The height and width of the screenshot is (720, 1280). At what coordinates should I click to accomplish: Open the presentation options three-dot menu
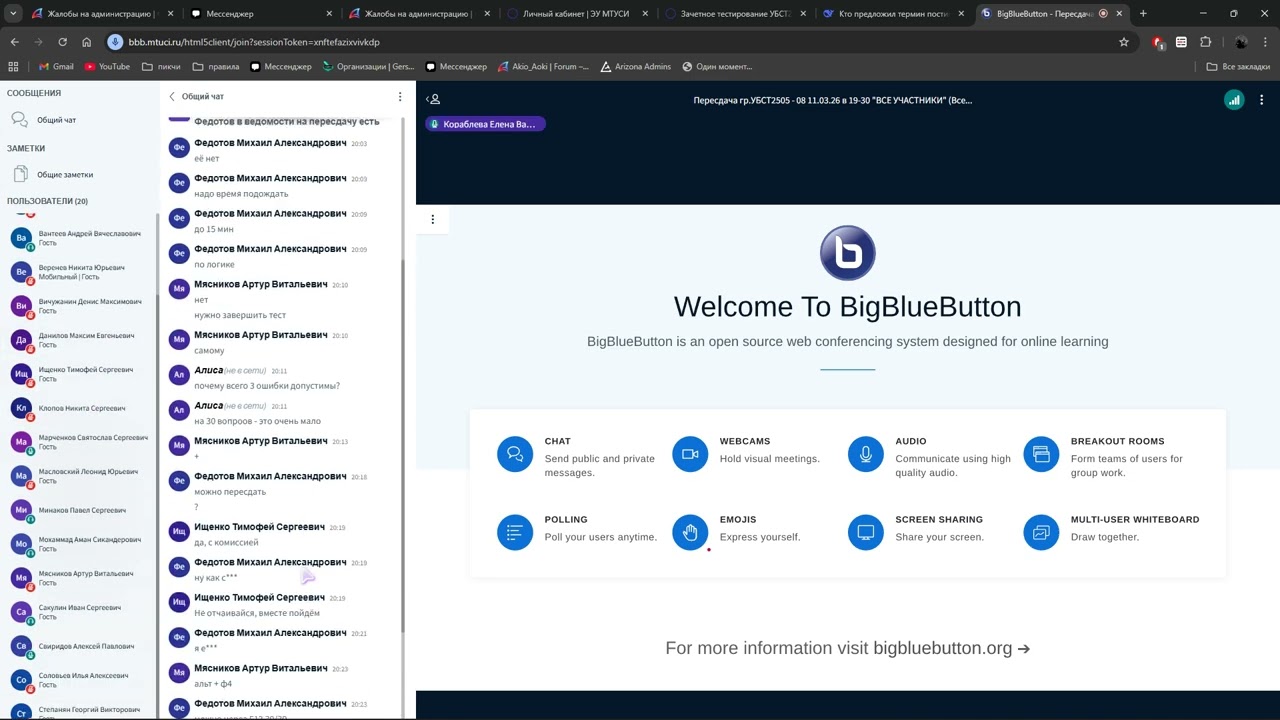tap(433, 220)
